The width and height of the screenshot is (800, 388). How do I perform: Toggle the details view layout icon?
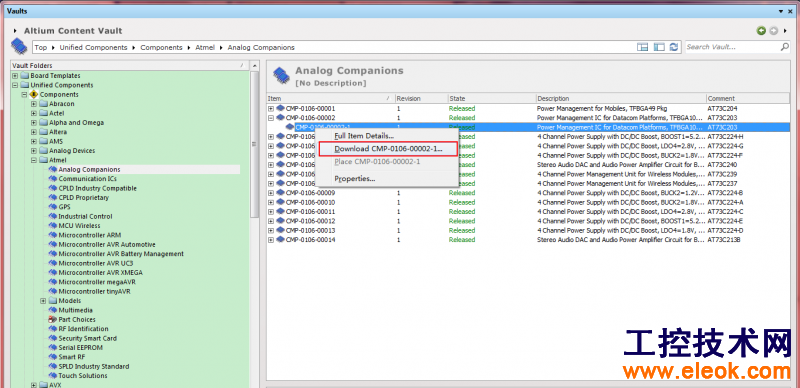pyautogui.click(x=643, y=47)
